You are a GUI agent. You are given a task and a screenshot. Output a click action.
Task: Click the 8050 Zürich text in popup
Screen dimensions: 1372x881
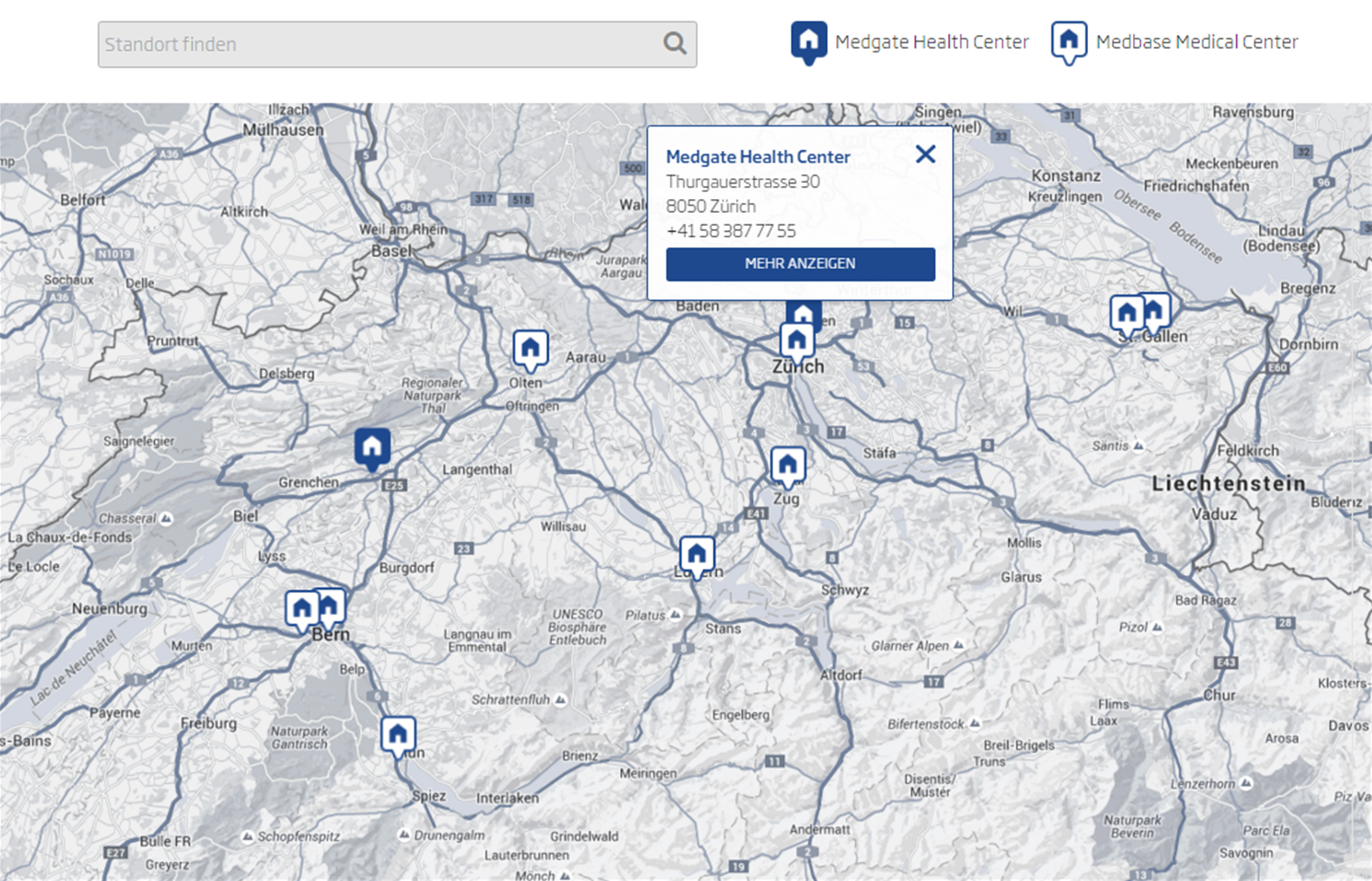710,206
